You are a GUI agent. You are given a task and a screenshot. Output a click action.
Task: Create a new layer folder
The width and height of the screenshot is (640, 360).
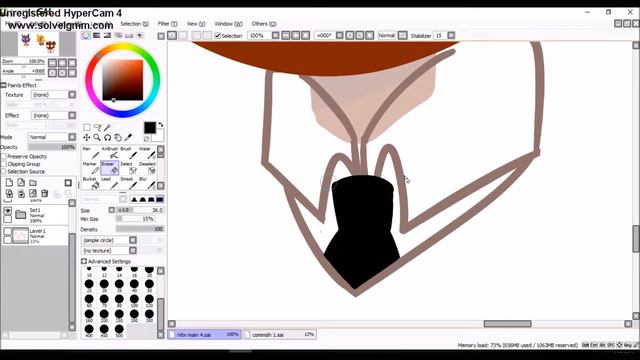[x=33, y=182]
